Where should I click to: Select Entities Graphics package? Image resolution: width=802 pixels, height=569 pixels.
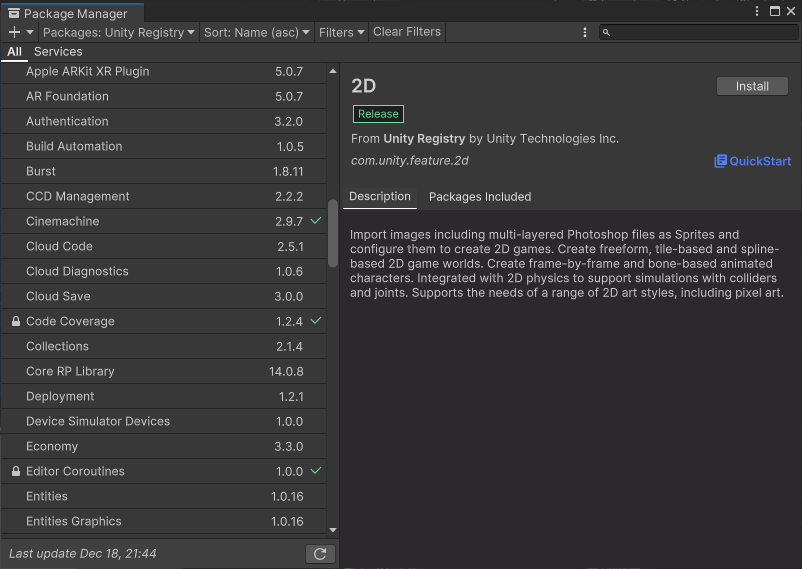(x=164, y=521)
